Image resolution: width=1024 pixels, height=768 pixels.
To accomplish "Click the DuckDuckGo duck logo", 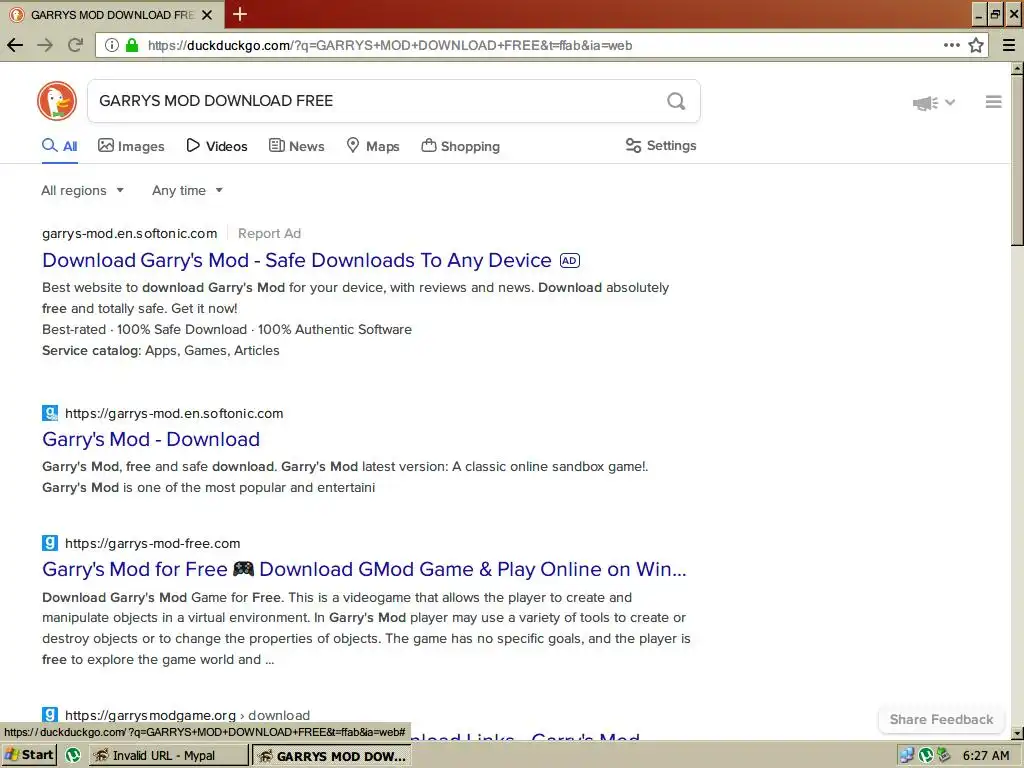I will 57,101.
